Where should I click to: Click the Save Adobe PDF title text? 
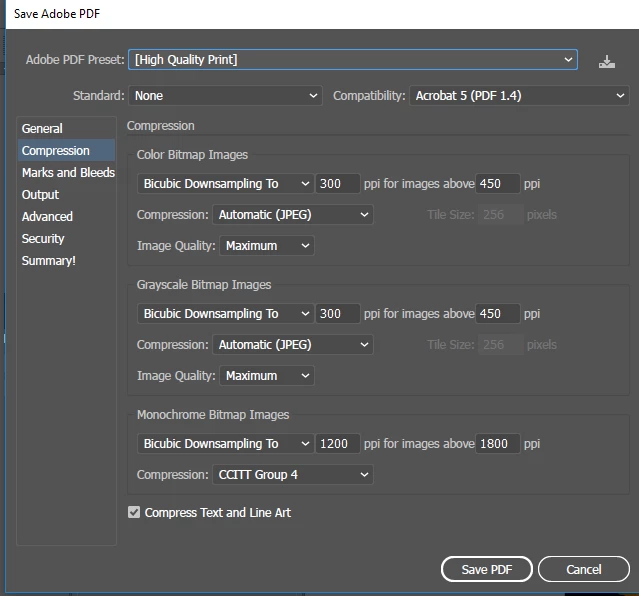click(57, 14)
